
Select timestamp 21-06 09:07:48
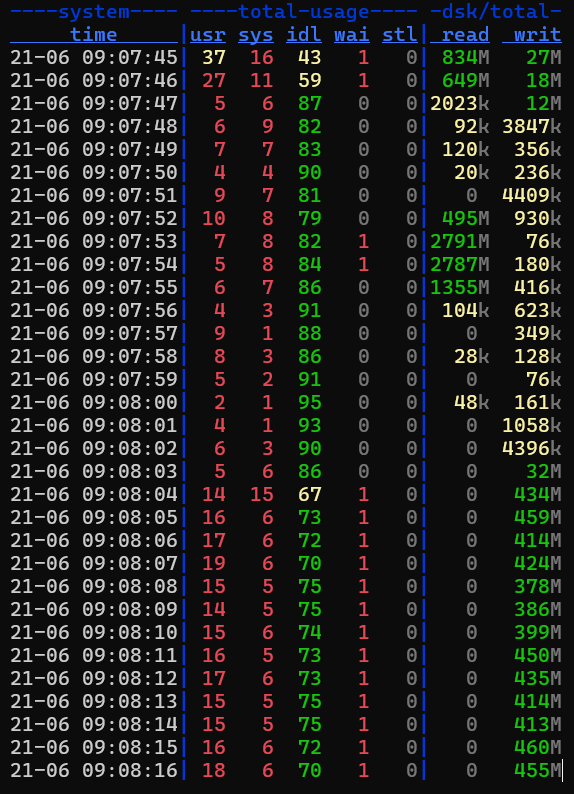pyautogui.click(x=94, y=126)
